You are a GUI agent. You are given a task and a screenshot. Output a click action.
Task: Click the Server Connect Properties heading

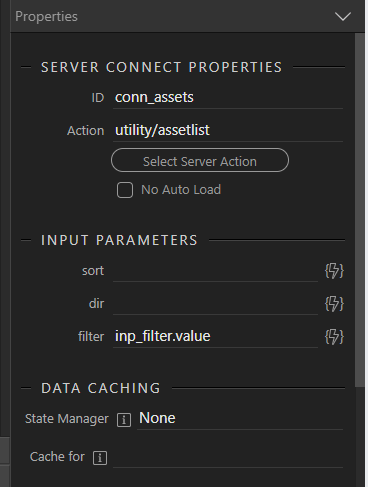162,67
